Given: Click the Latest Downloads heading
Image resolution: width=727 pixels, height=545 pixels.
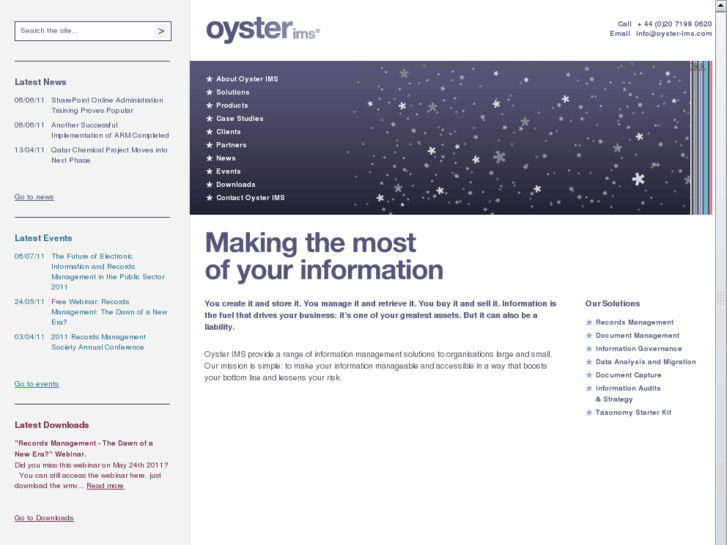Looking at the screenshot, I should pyautogui.click(x=51, y=425).
